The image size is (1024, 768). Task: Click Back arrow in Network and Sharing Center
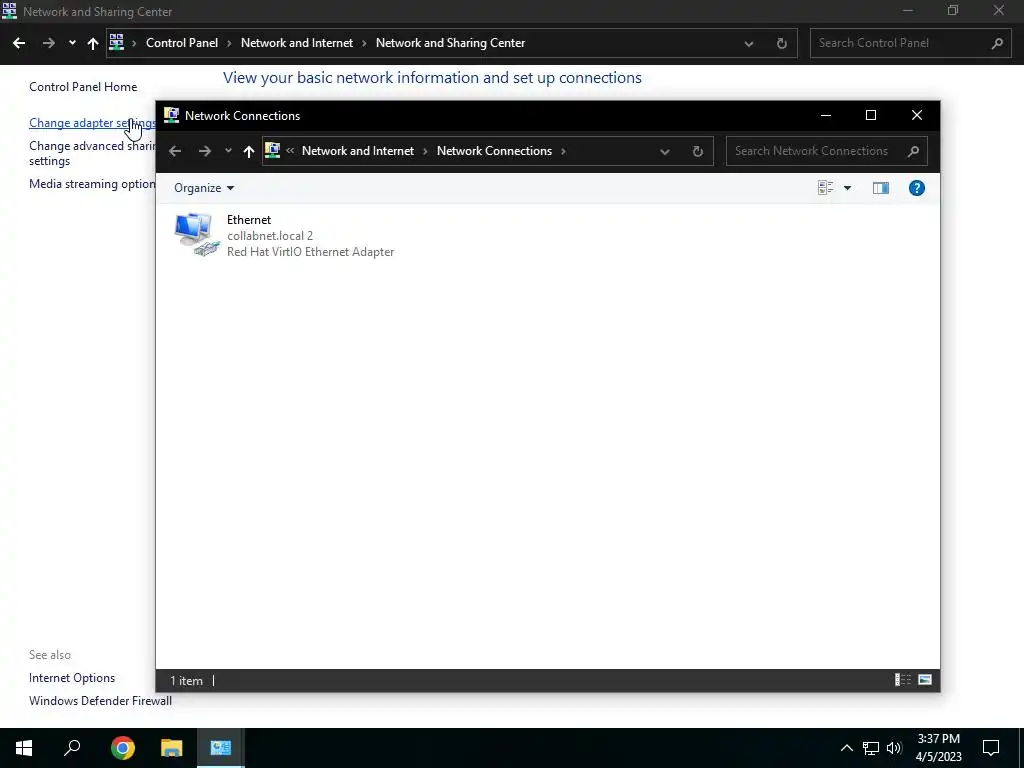(x=19, y=43)
